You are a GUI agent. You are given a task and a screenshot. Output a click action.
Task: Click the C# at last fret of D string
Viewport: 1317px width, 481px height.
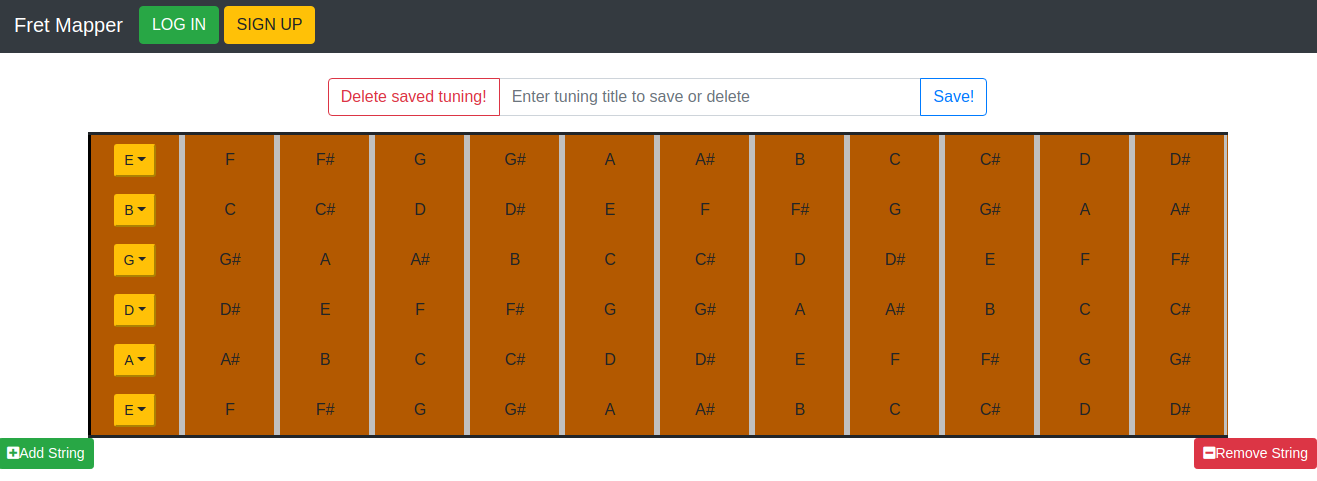tap(1180, 309)
